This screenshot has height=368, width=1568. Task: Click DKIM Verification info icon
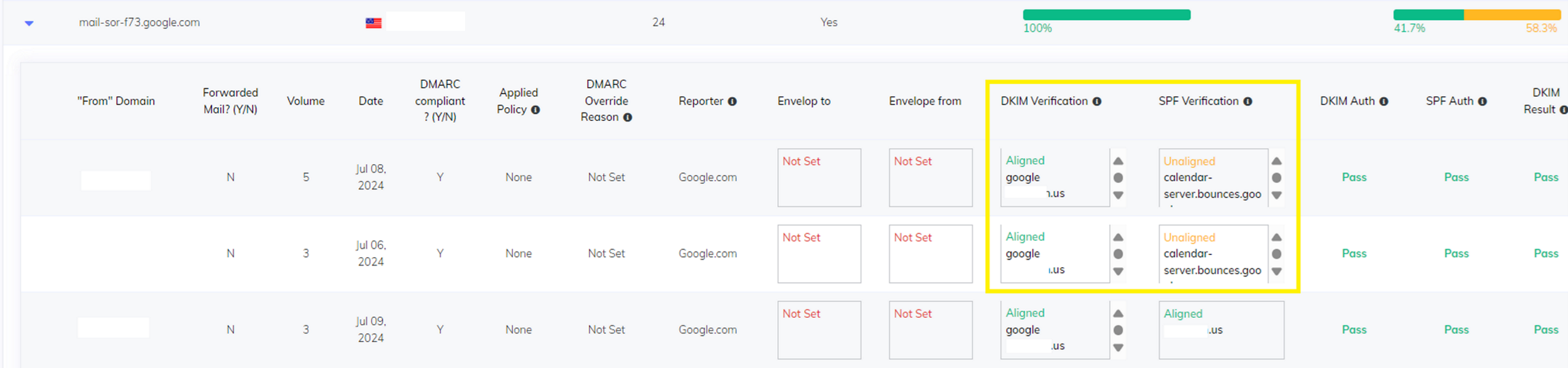[1097, 102]
